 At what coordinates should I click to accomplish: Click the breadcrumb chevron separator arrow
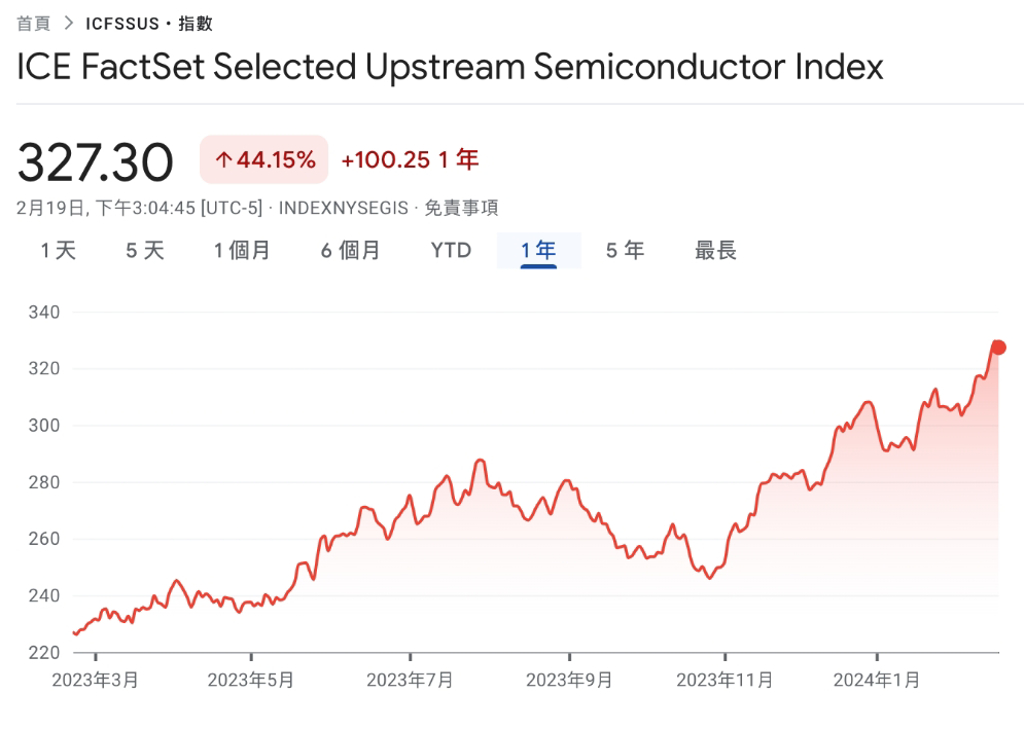68,23
